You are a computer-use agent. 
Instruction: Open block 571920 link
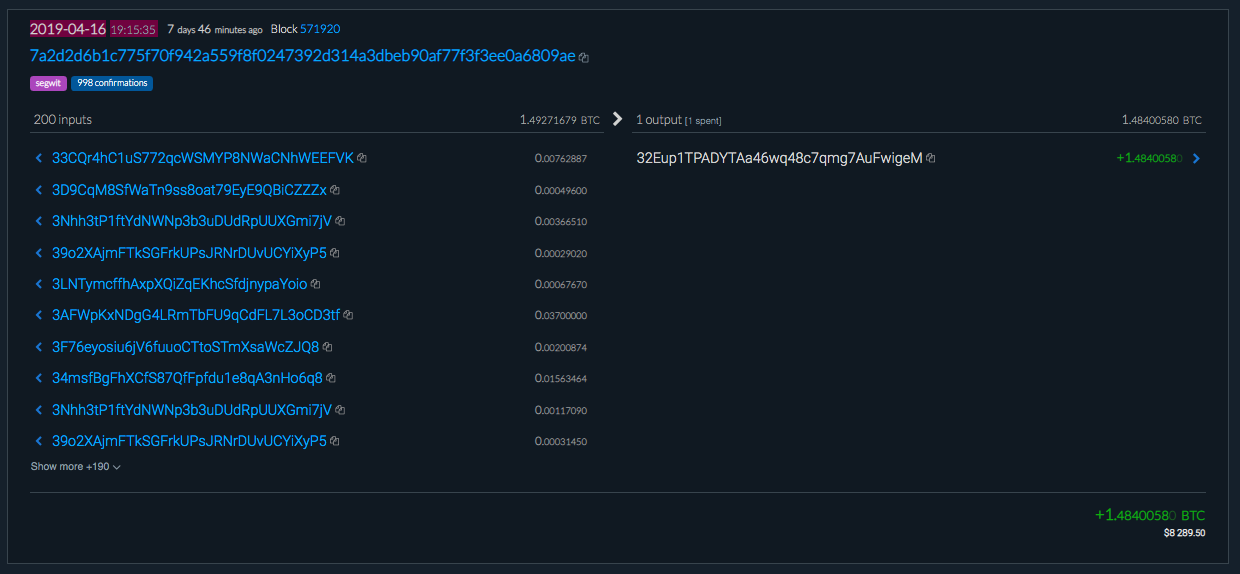click(x=320, y=29)
